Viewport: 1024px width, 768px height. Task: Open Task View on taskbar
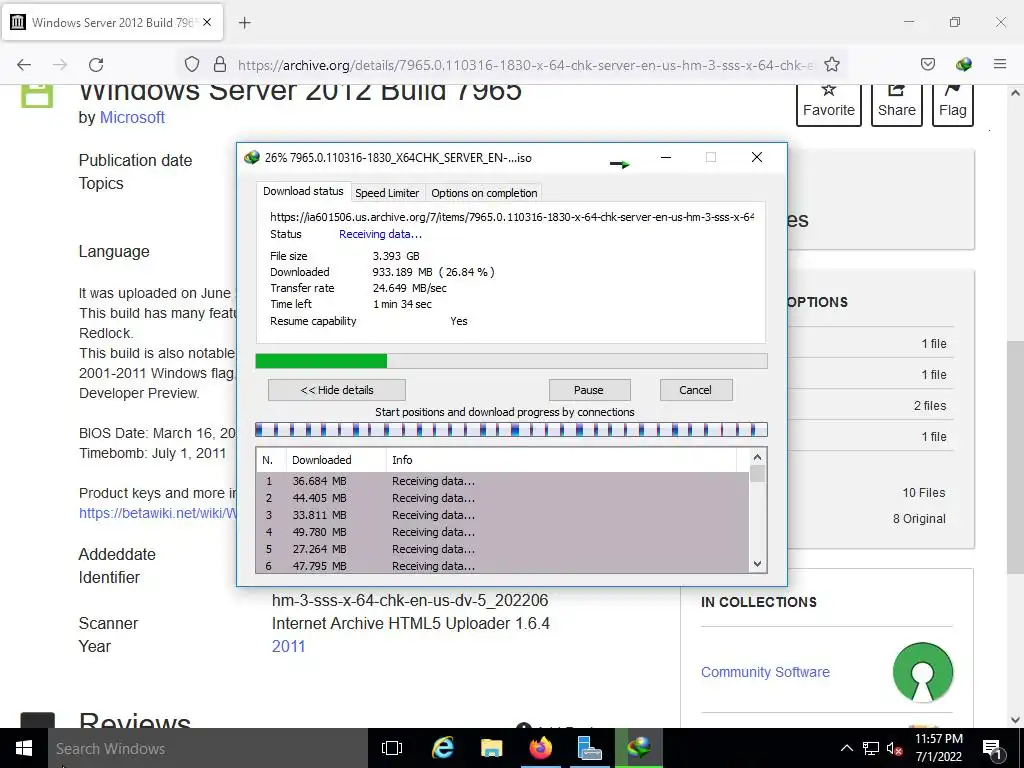tap(392, 748)
